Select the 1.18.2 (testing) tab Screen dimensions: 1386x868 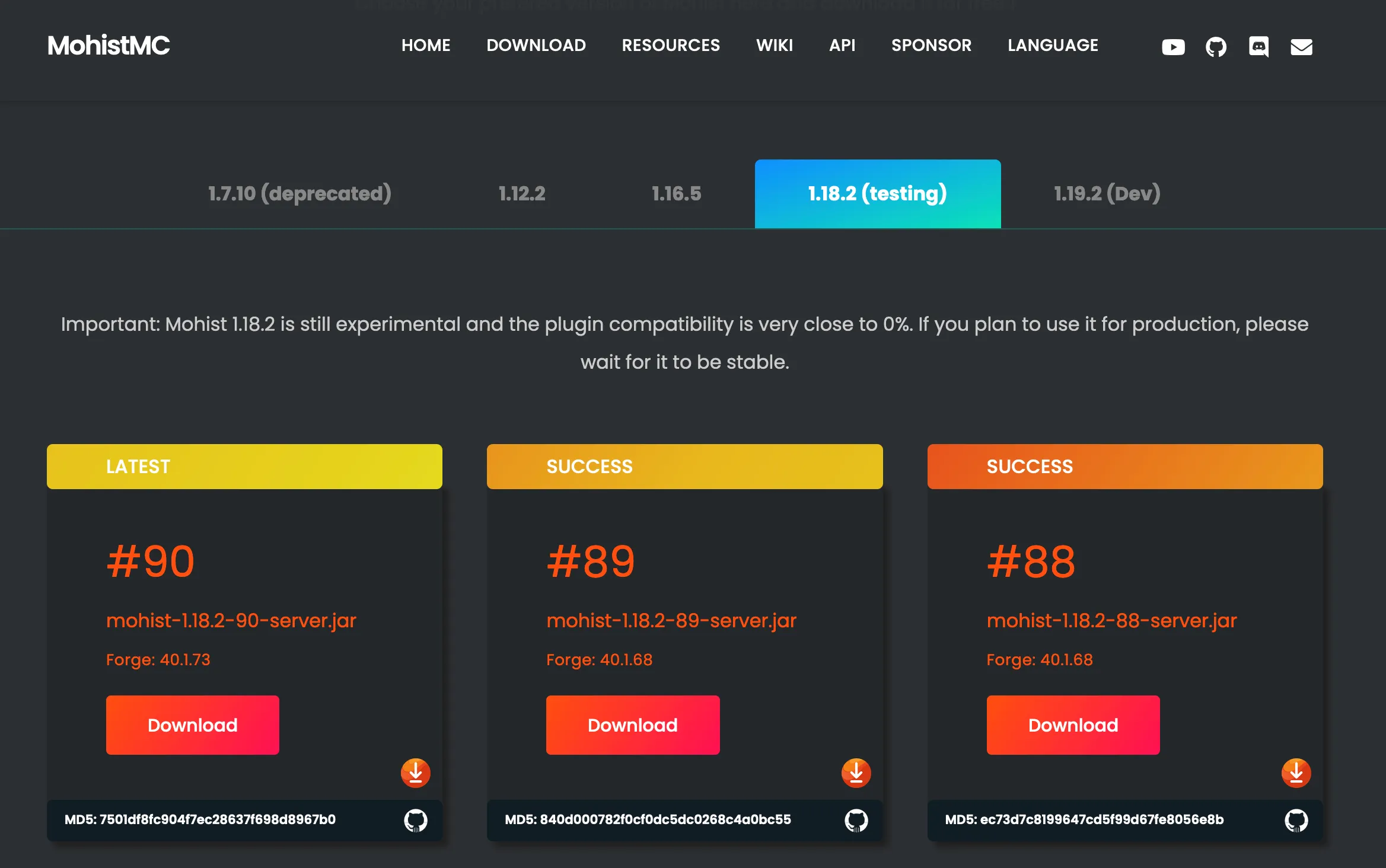878,193
